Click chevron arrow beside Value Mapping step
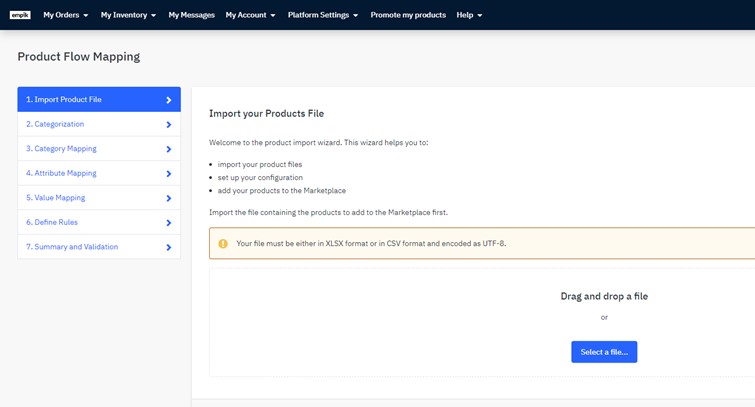Image resolution: width=755 pixels, height=407 pixels. pos(168,198)
